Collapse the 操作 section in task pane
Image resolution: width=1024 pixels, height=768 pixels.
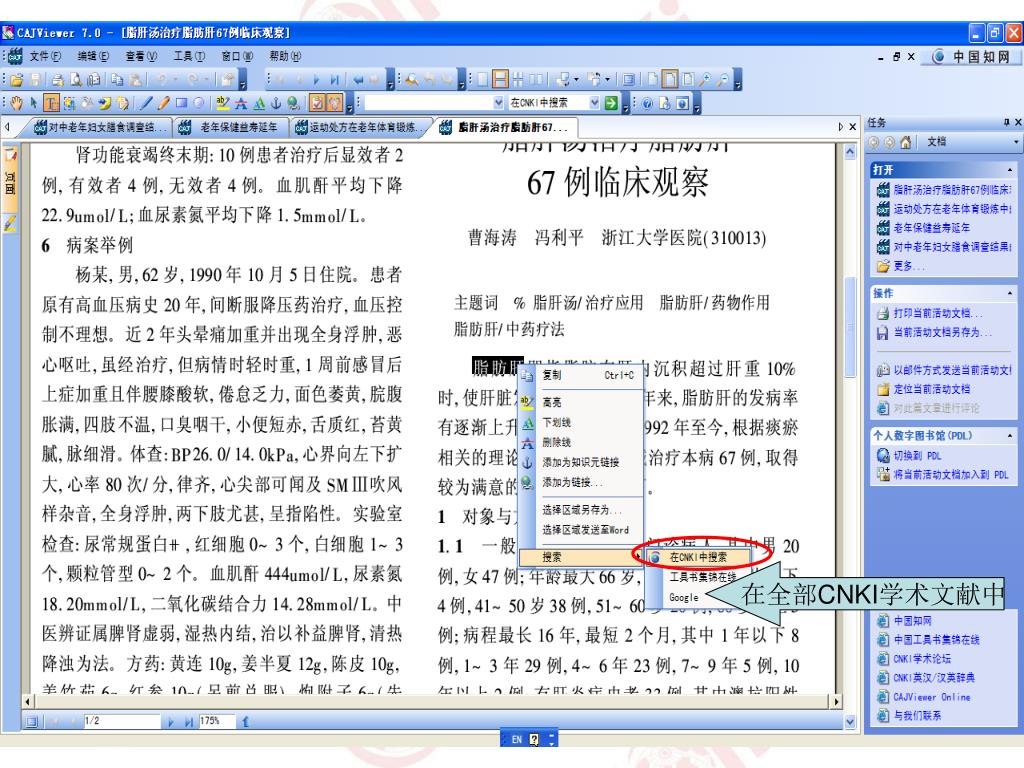1010,293
